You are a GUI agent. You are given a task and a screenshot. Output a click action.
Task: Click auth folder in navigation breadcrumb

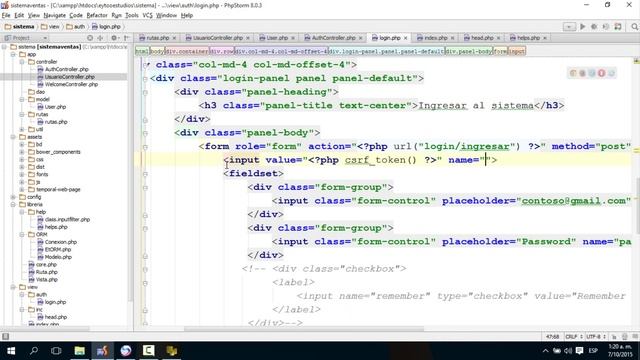[x=76, y=27]
